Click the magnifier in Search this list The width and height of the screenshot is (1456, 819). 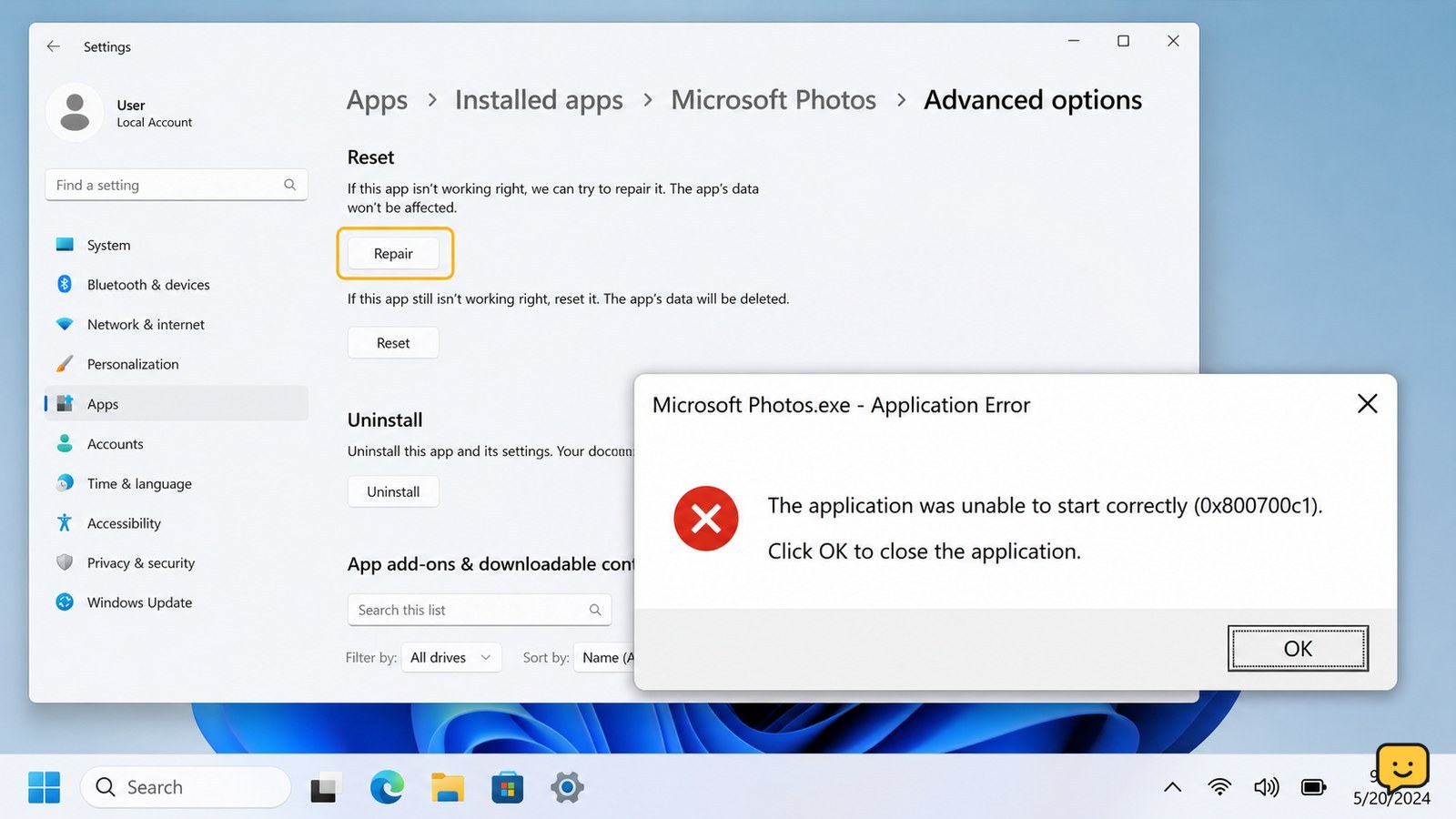595,610
